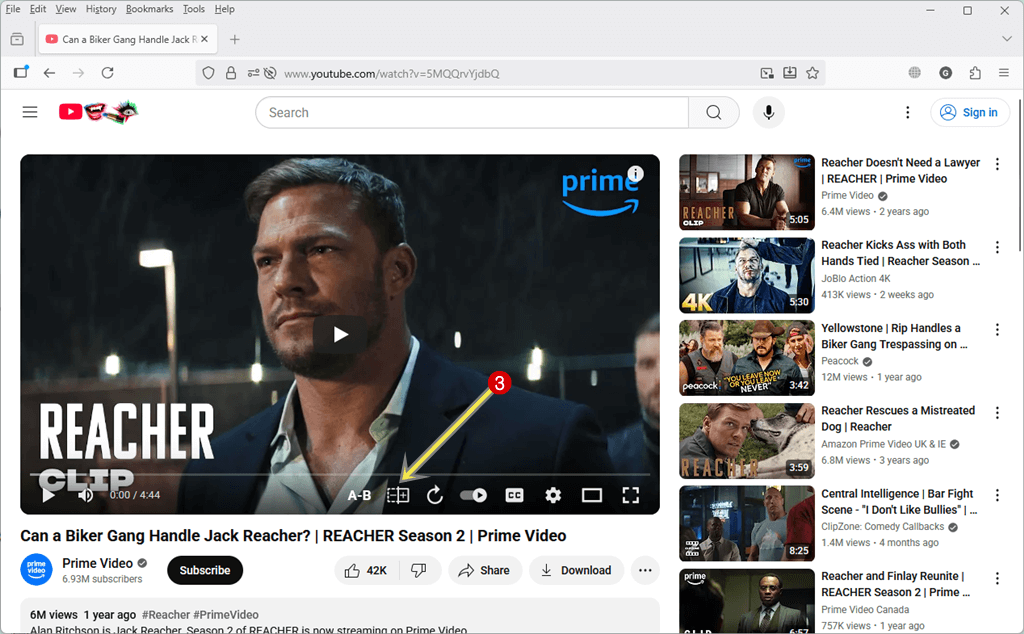Open the player settings gear

[x=553, y=496]
